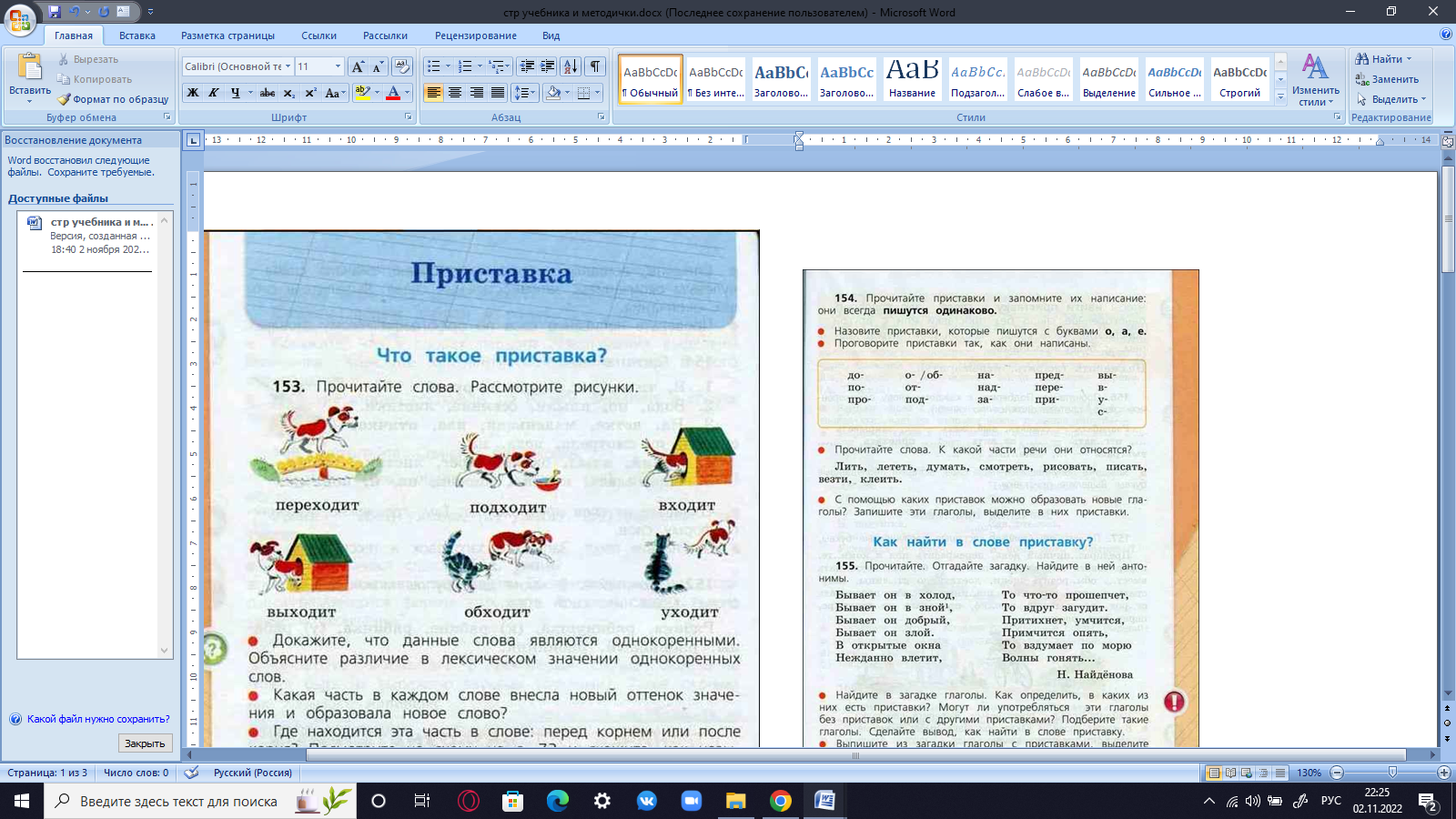Switch to Full Screen Reading view icon

tap(1230, 773)
